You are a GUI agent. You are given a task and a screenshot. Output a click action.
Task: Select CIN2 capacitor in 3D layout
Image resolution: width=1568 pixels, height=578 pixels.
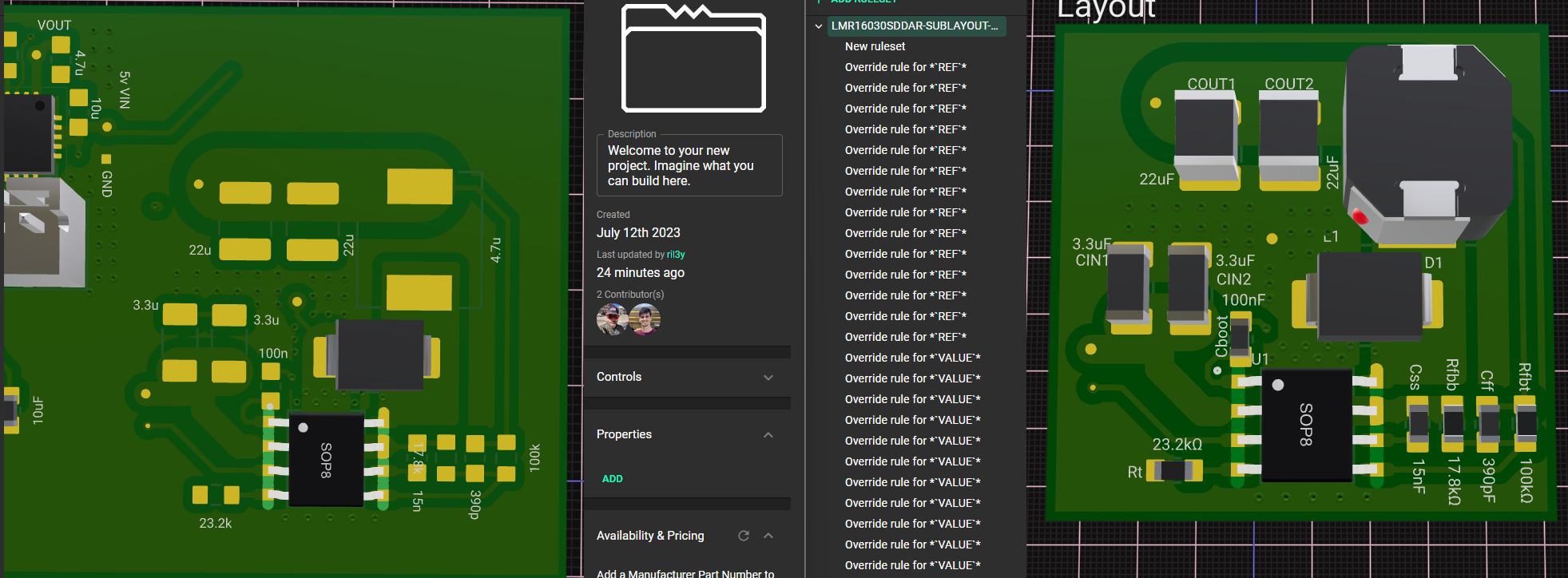(1188, 287)
